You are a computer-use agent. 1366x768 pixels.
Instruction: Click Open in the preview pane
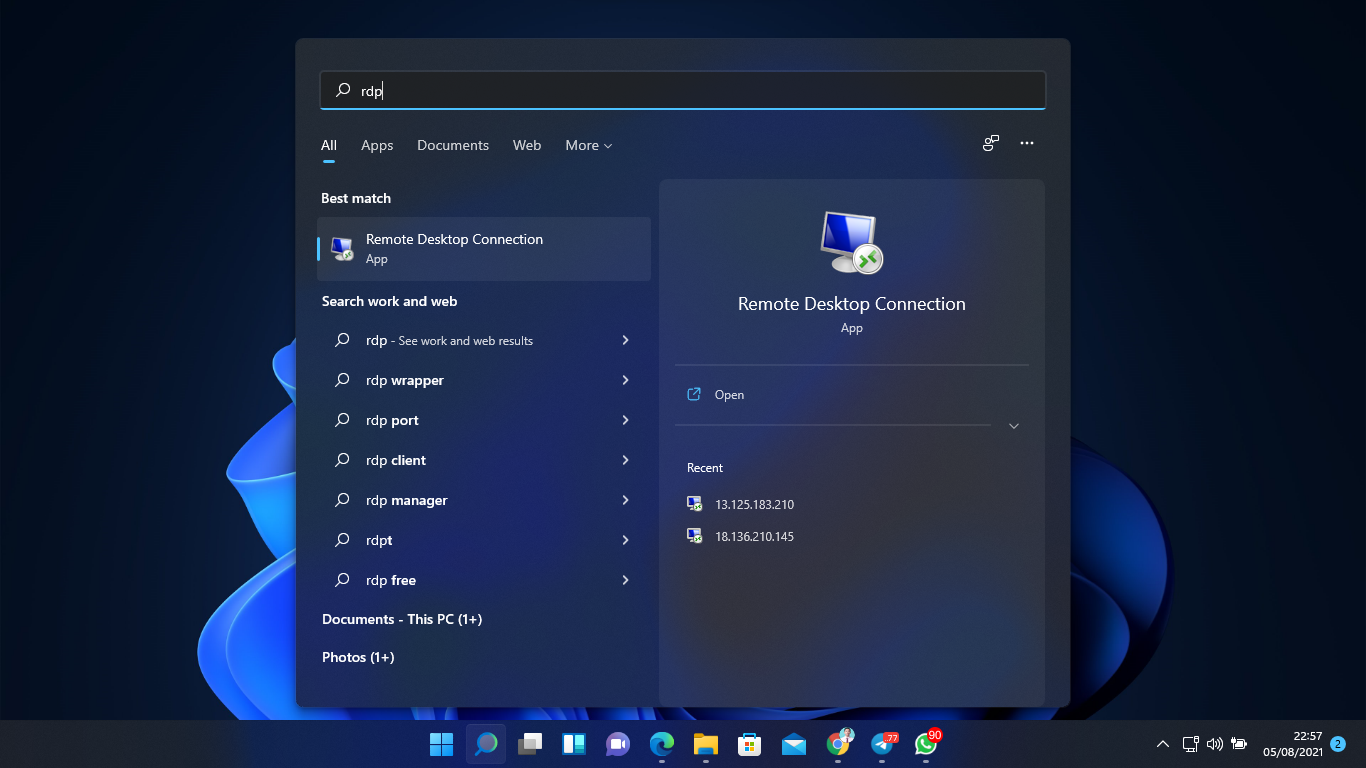point(729,395)
